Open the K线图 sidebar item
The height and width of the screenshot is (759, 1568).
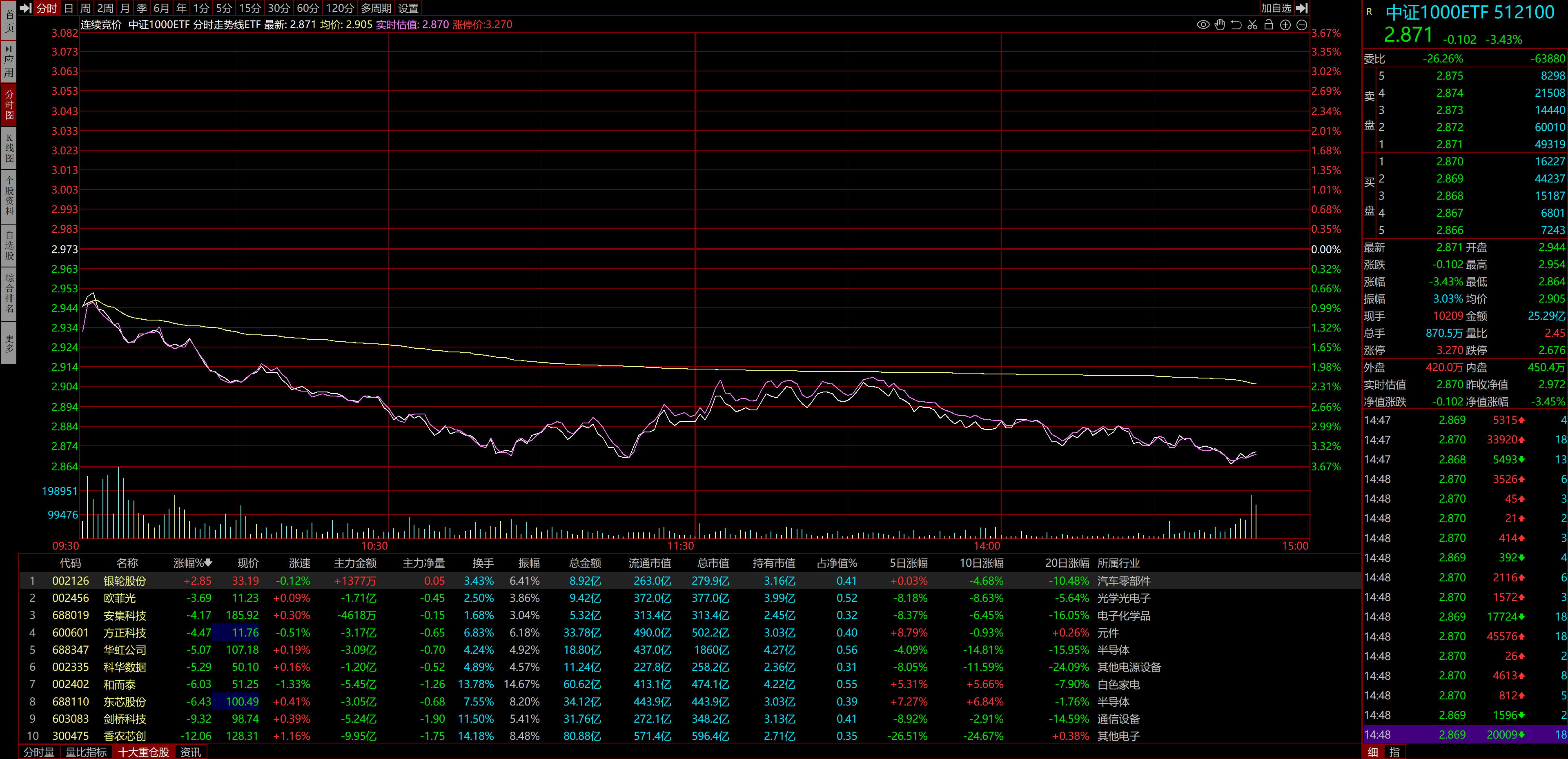(9, 148)
